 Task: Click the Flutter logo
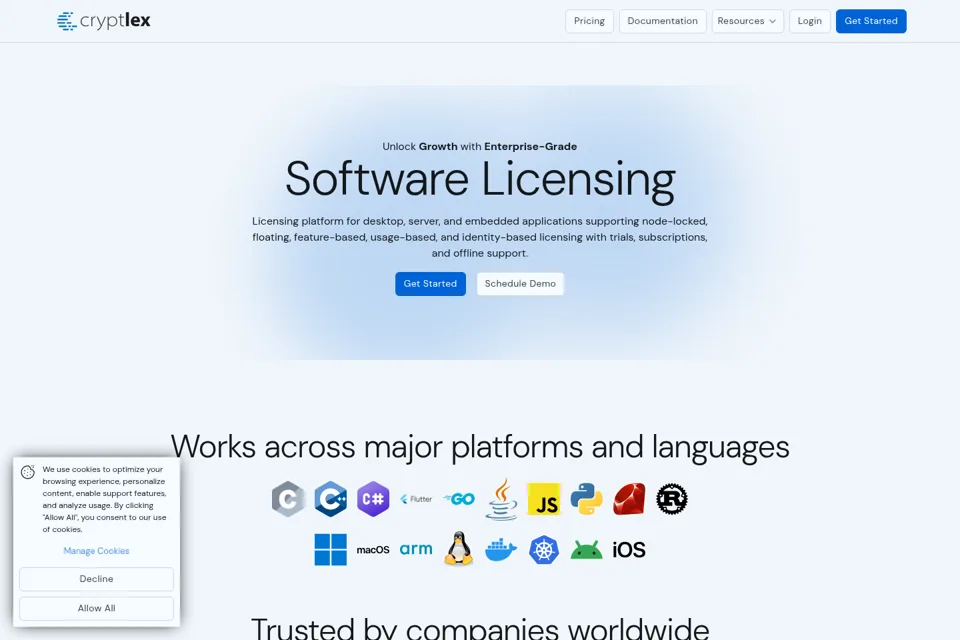[x=416, y=499]
